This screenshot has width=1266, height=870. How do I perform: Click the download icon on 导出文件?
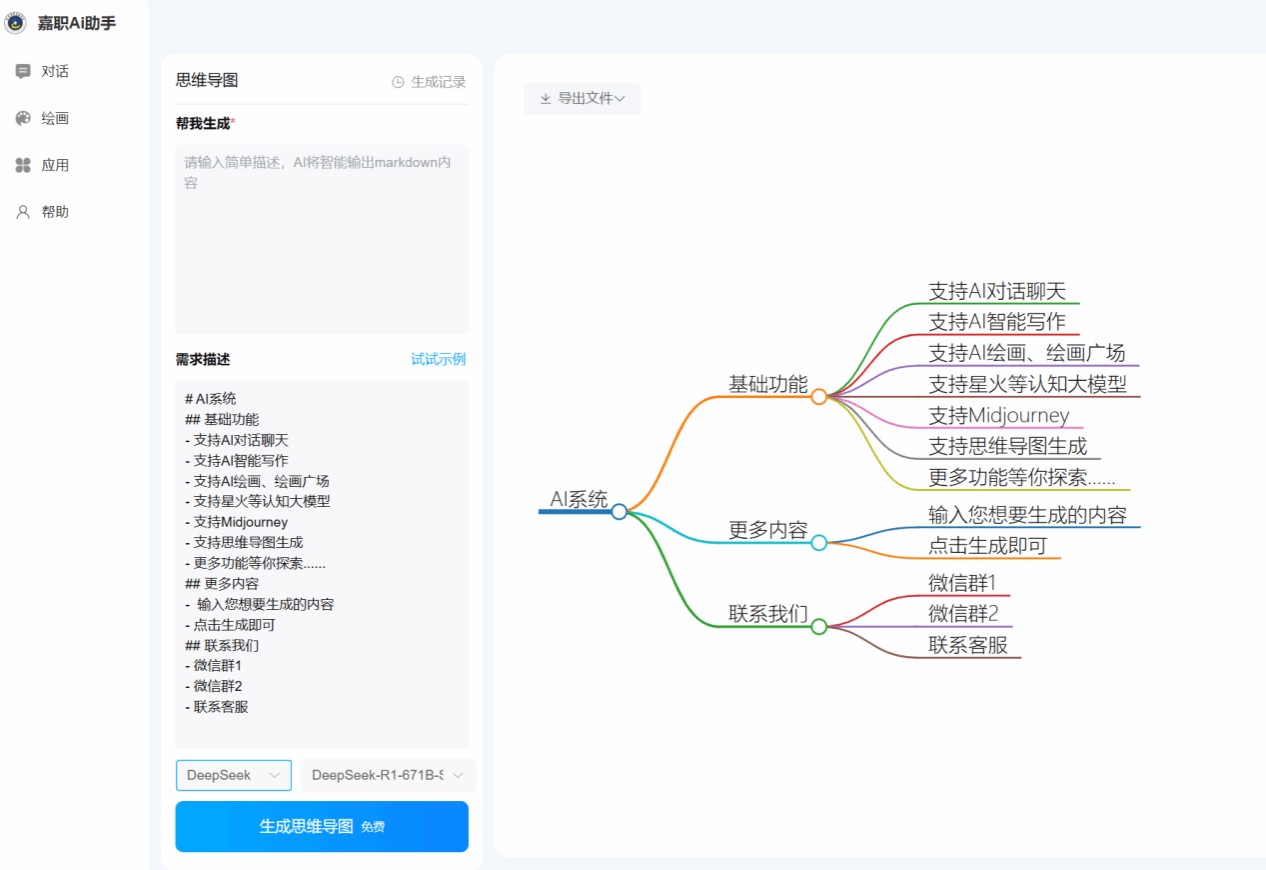pos(545,98)
